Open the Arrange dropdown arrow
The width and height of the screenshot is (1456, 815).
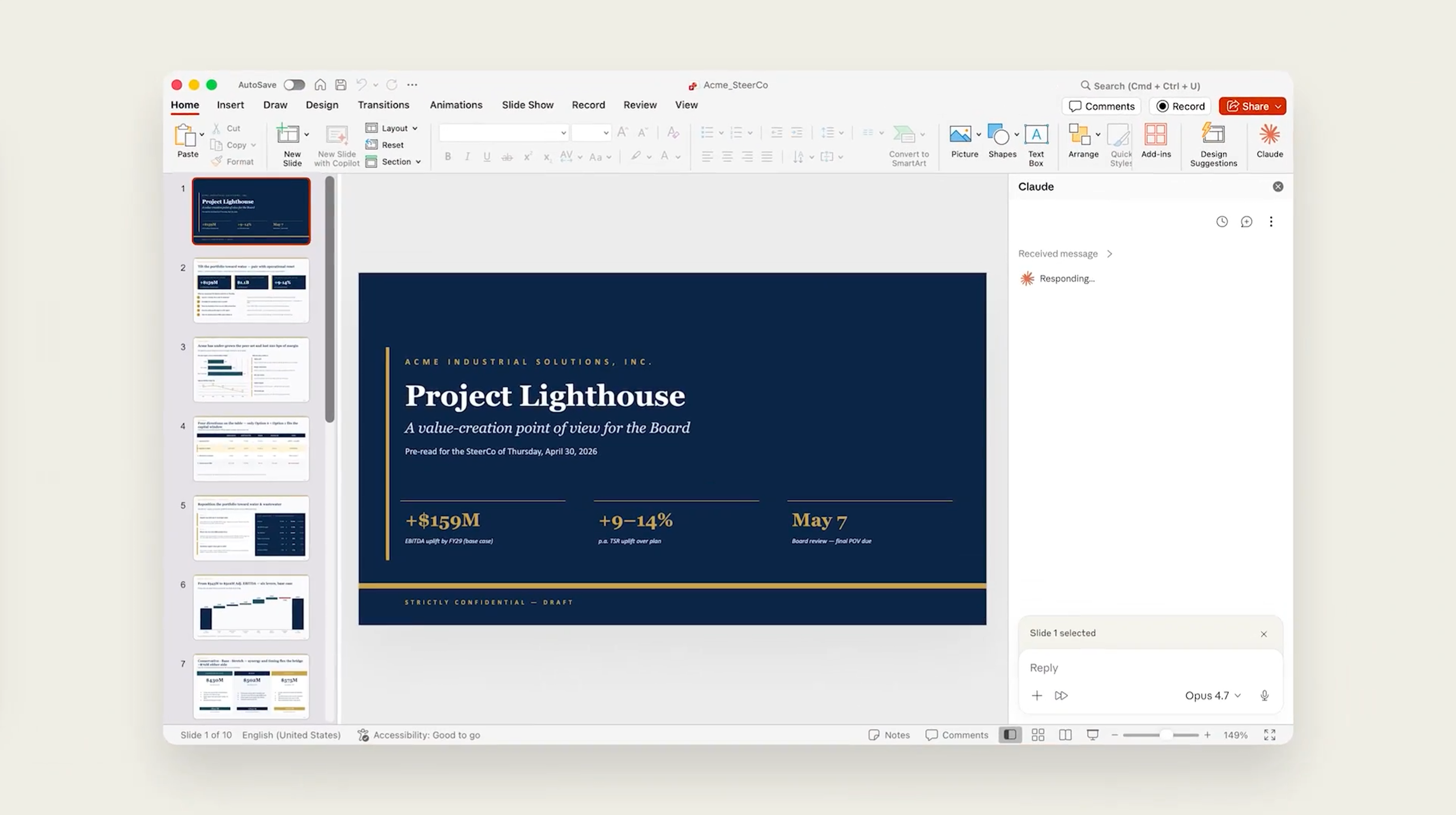1097,134
